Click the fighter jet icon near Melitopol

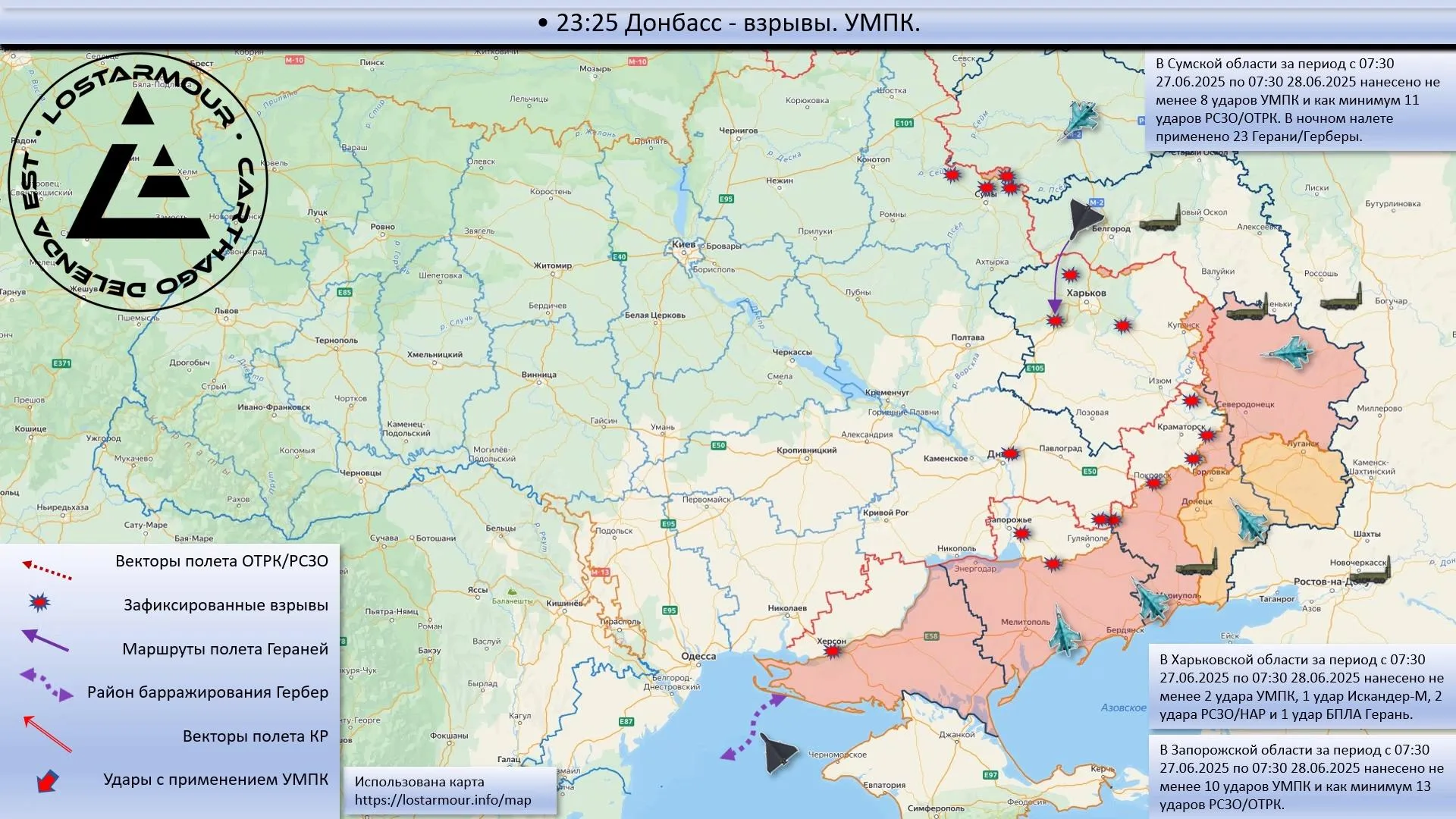pyautogui.click(x=1063, y=630)
